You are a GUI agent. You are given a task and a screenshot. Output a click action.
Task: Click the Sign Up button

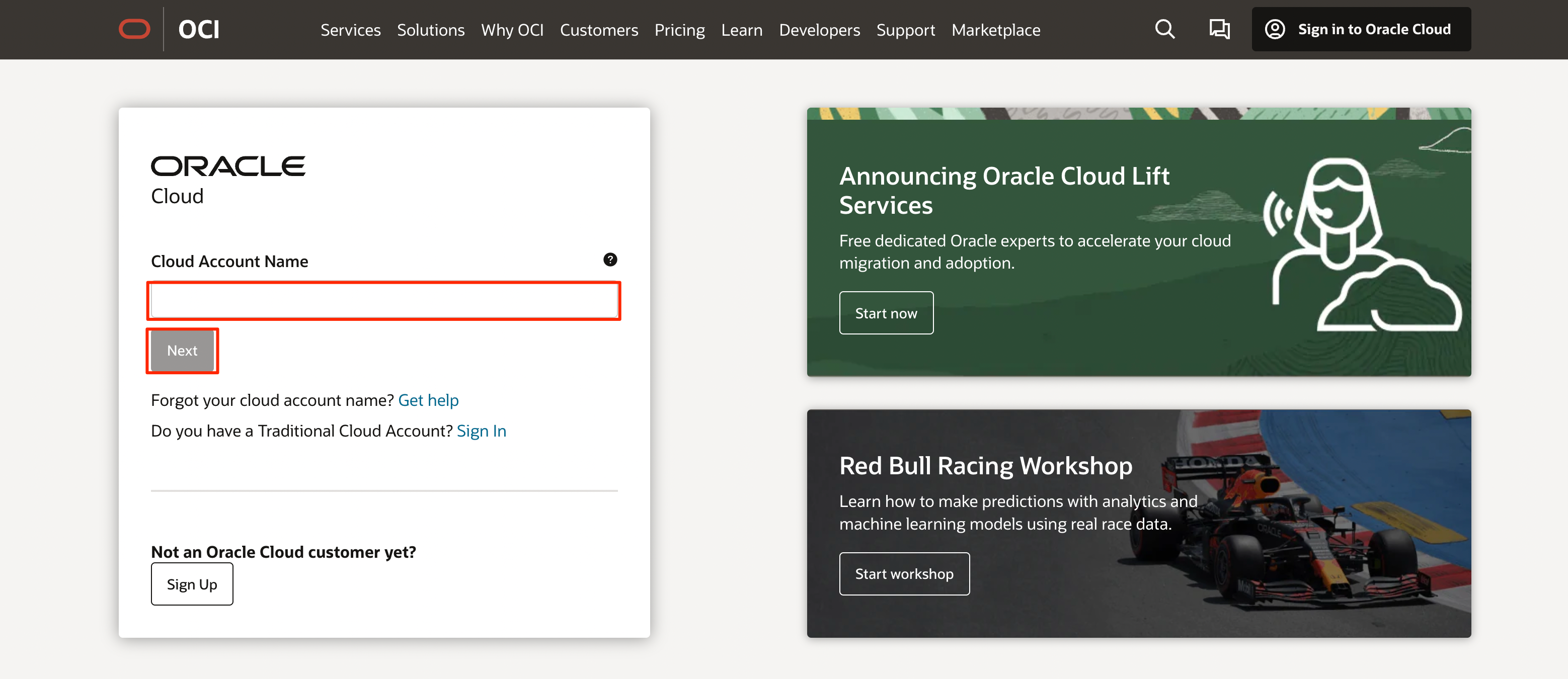click(x=192, y=584)
